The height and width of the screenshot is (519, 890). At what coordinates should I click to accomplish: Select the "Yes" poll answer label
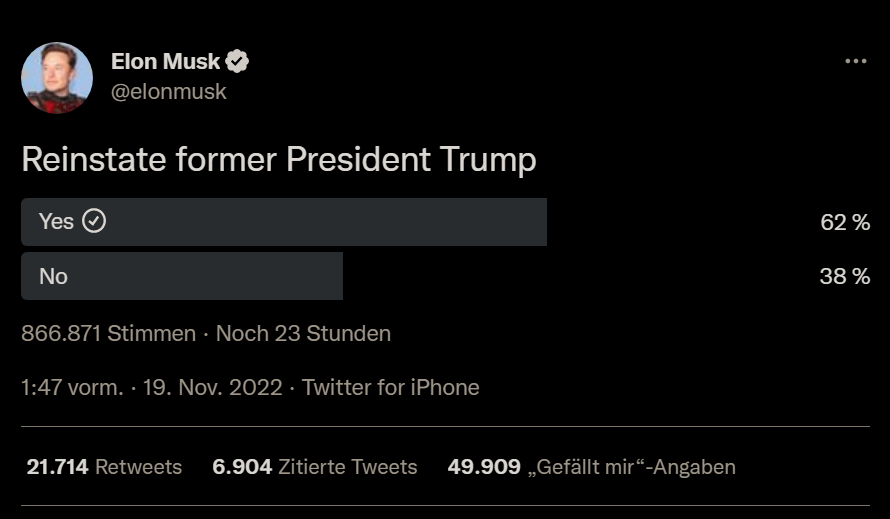(x=56, y=222)
